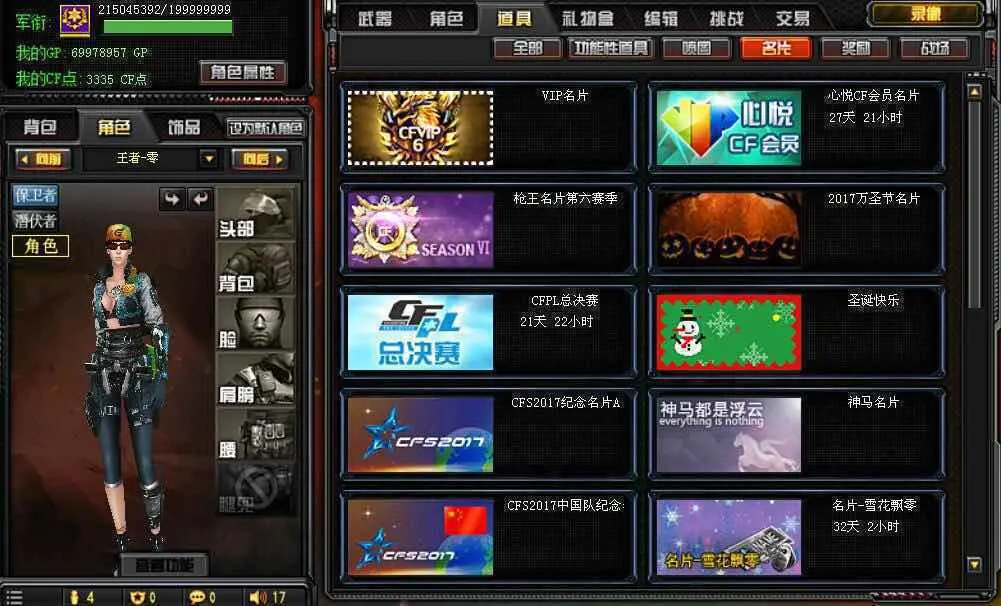Viewport: 1001px width, 606px height.
Task: Click the 我的GP balance text
Action: coord(82,52)
